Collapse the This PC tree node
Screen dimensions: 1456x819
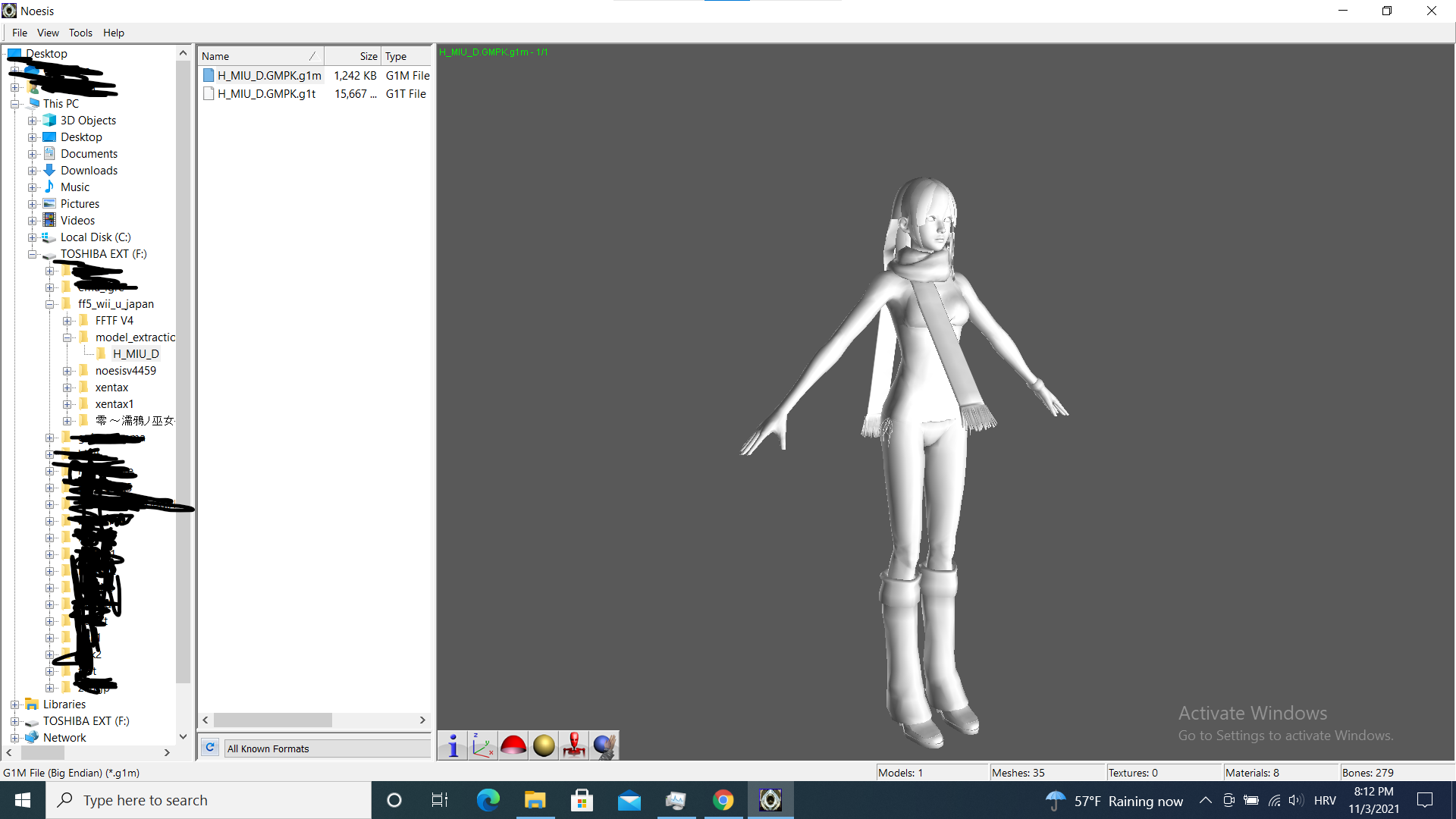pyautogui.click(x=15, y=104)
